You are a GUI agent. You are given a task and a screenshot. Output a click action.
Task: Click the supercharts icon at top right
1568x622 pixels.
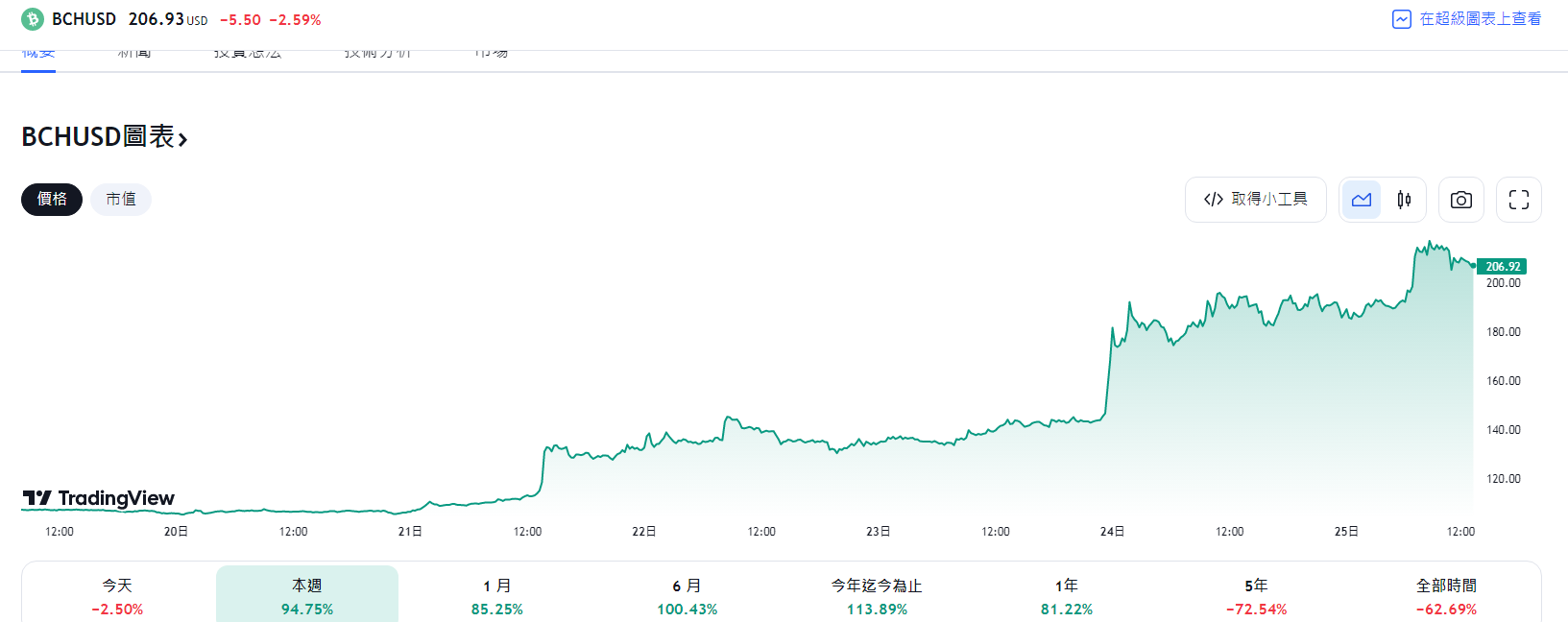click(x=1402, y=19)
